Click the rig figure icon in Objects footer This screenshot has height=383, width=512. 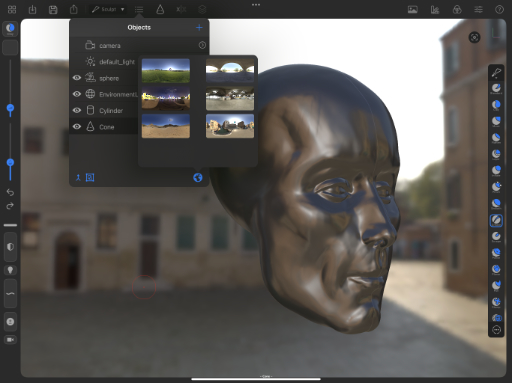tap(78, 178)
